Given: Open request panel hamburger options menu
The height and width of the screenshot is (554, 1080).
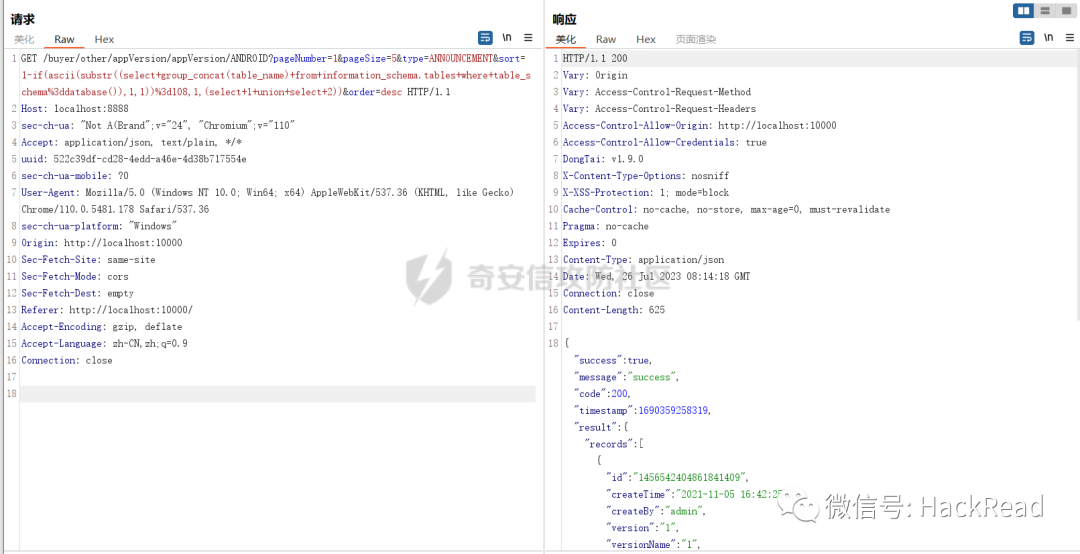Looking at the screenshot, I should point(528,38).
